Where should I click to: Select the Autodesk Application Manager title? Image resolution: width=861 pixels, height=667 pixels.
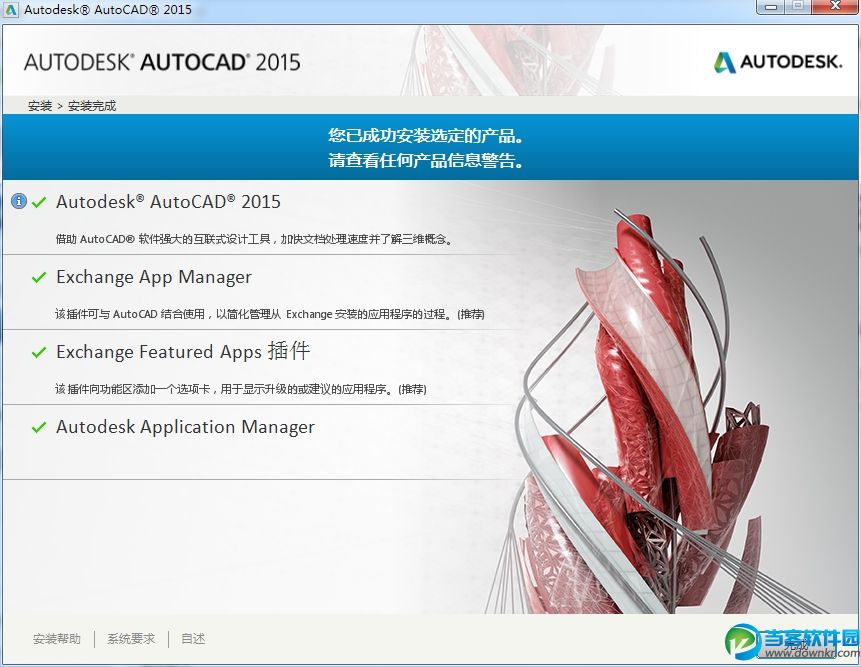(x=185, y=427)
